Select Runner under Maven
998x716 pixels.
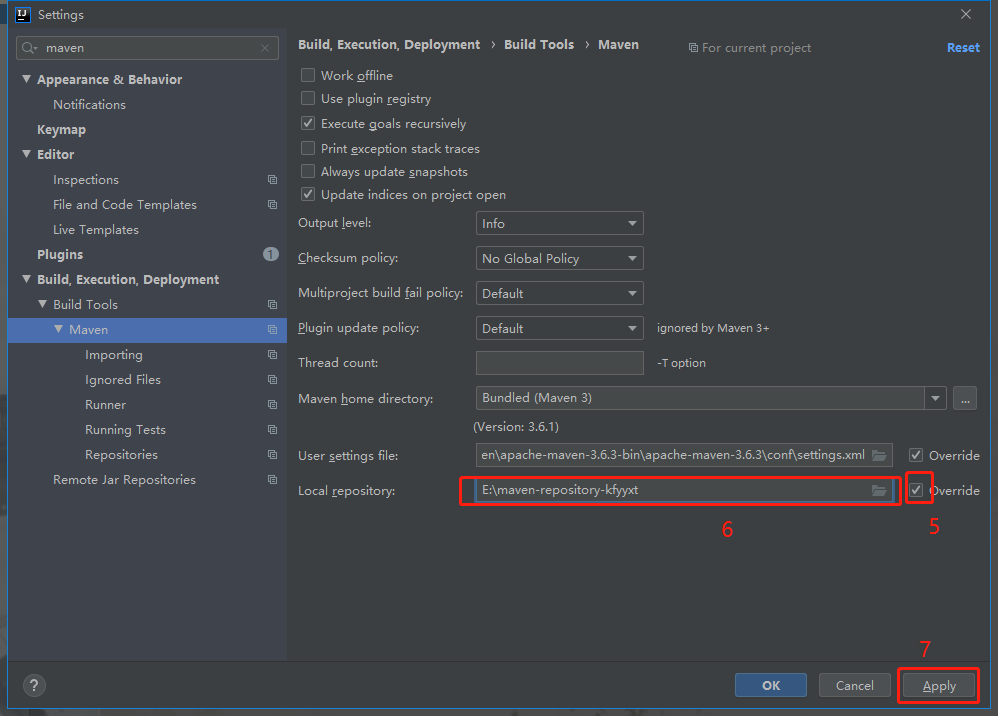[106, 405]
